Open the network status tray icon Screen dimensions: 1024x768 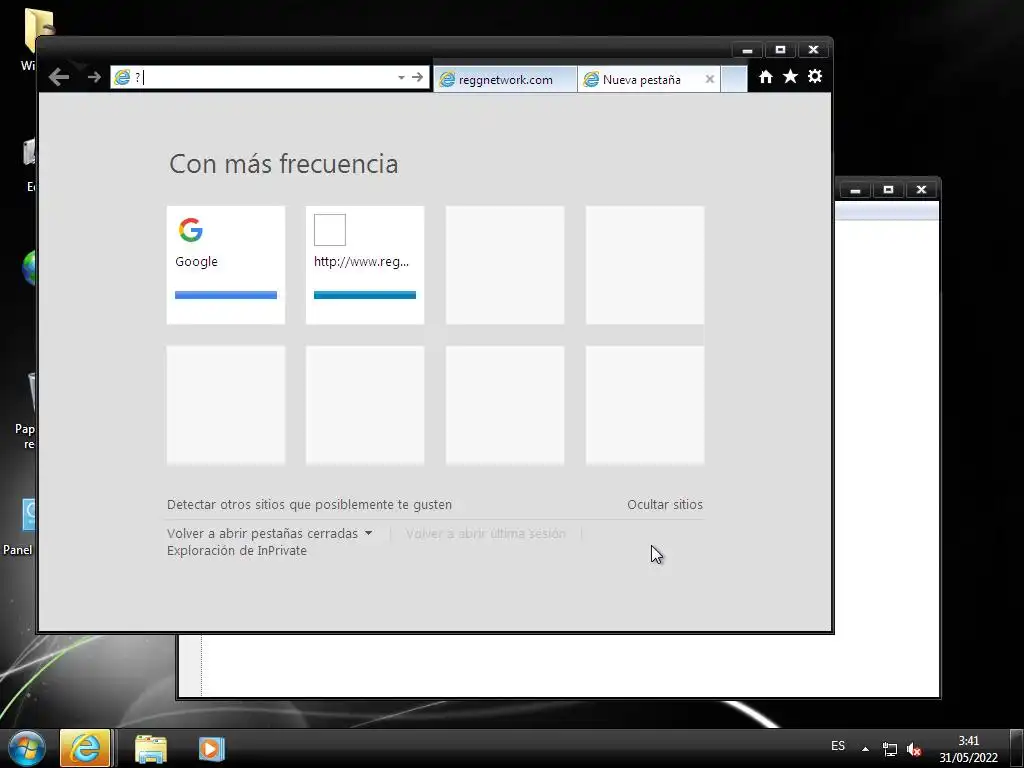tap(889, 749)
